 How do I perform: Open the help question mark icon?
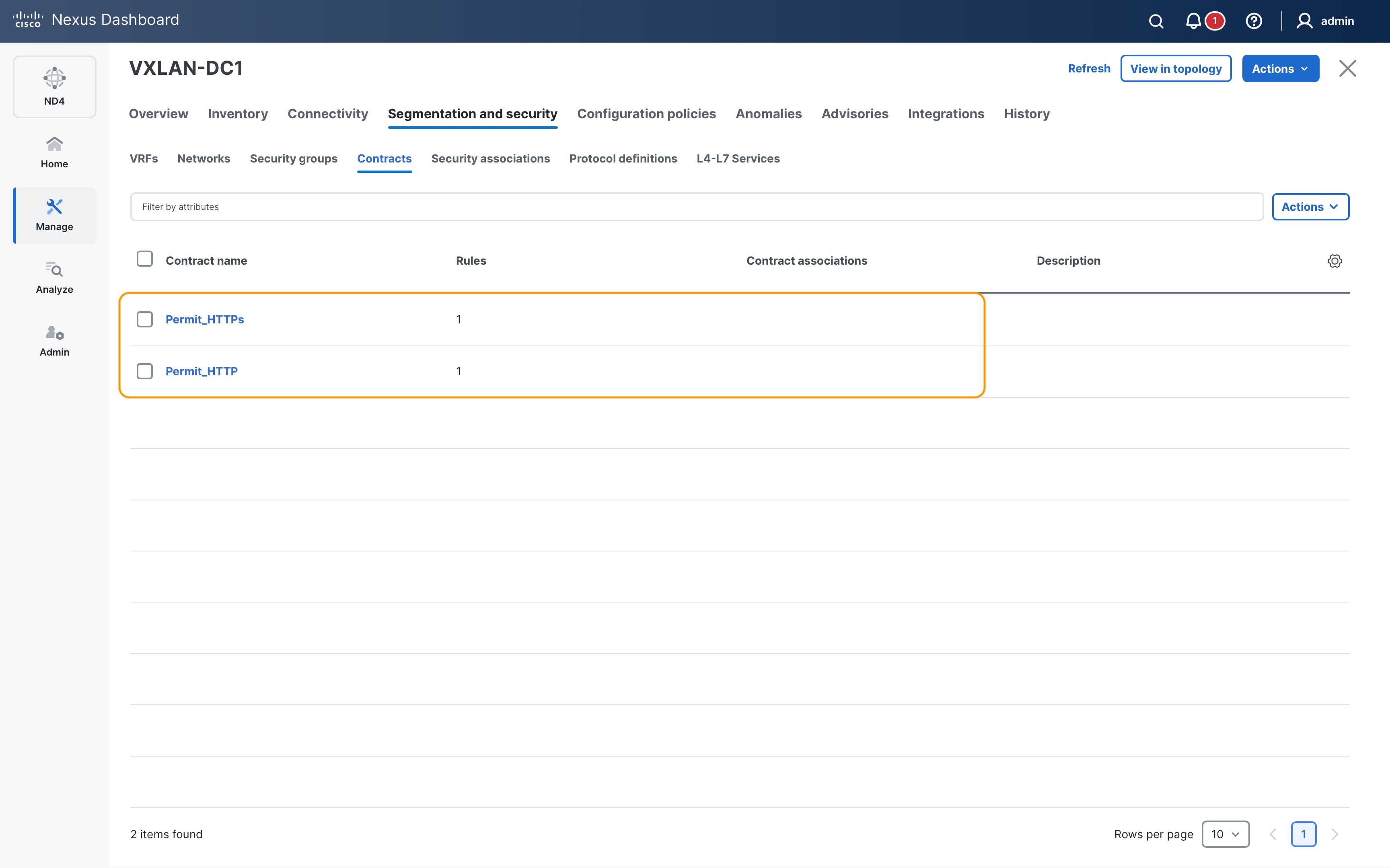pos(1253,21)
